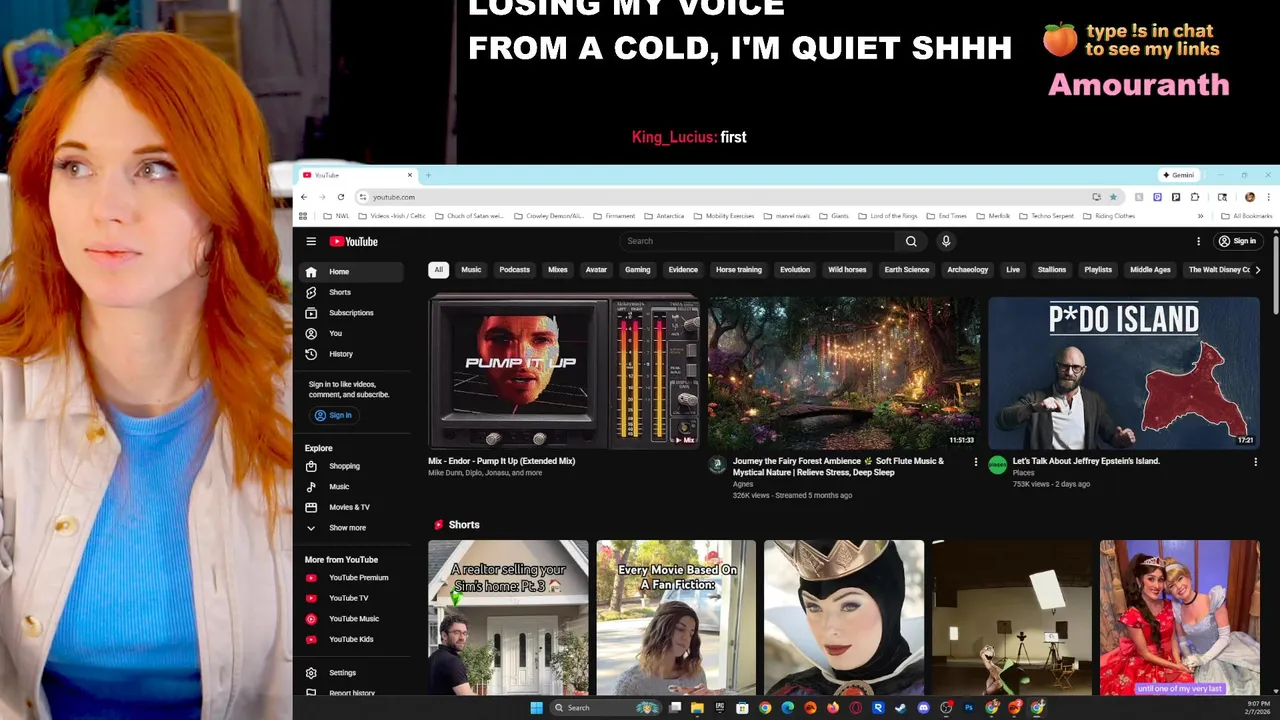Click the search magnifier button

coord(911,241)
